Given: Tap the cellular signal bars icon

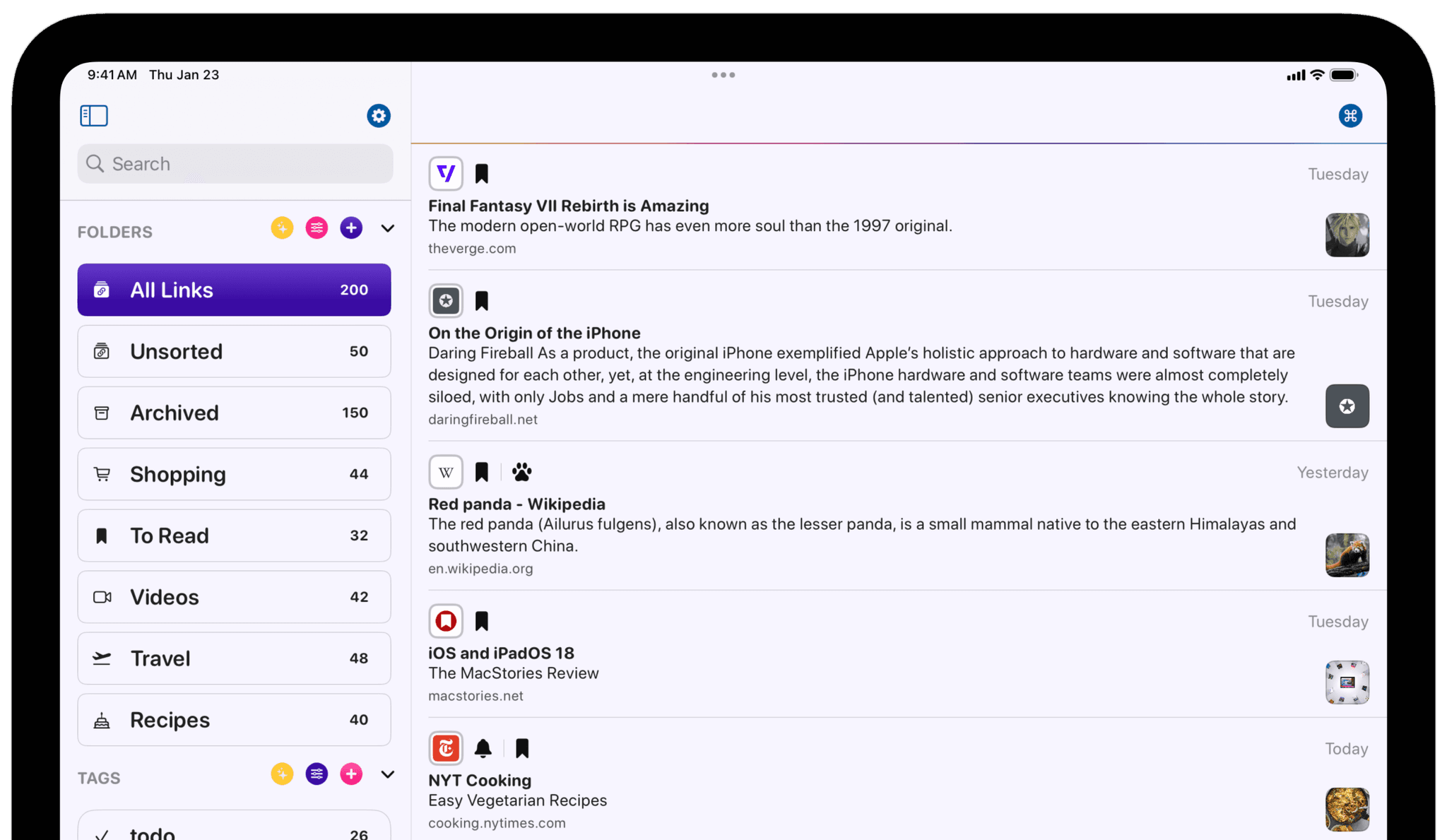Looking at the screenshot, I should point(1296,75).
